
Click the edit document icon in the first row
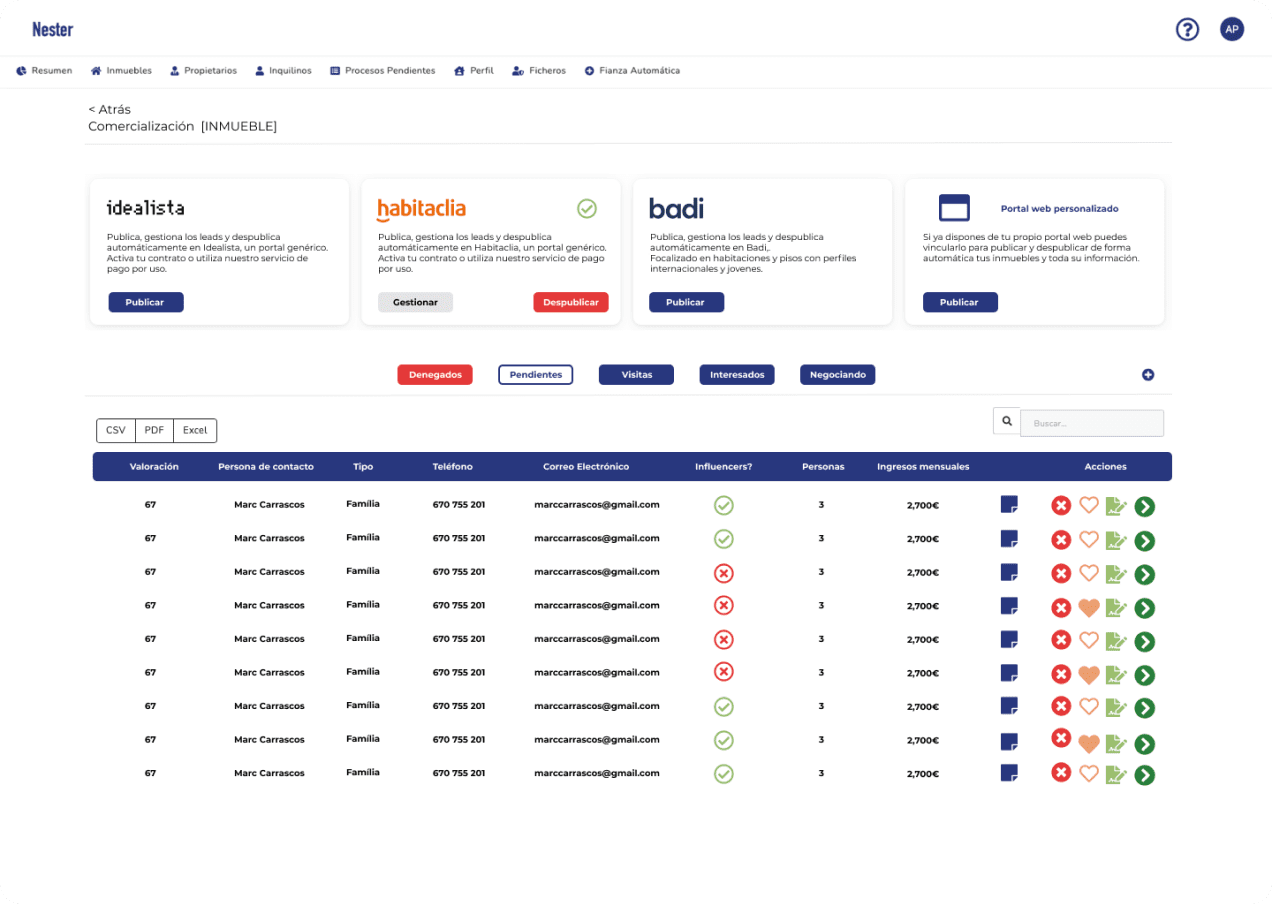(x=1116, y=507)
